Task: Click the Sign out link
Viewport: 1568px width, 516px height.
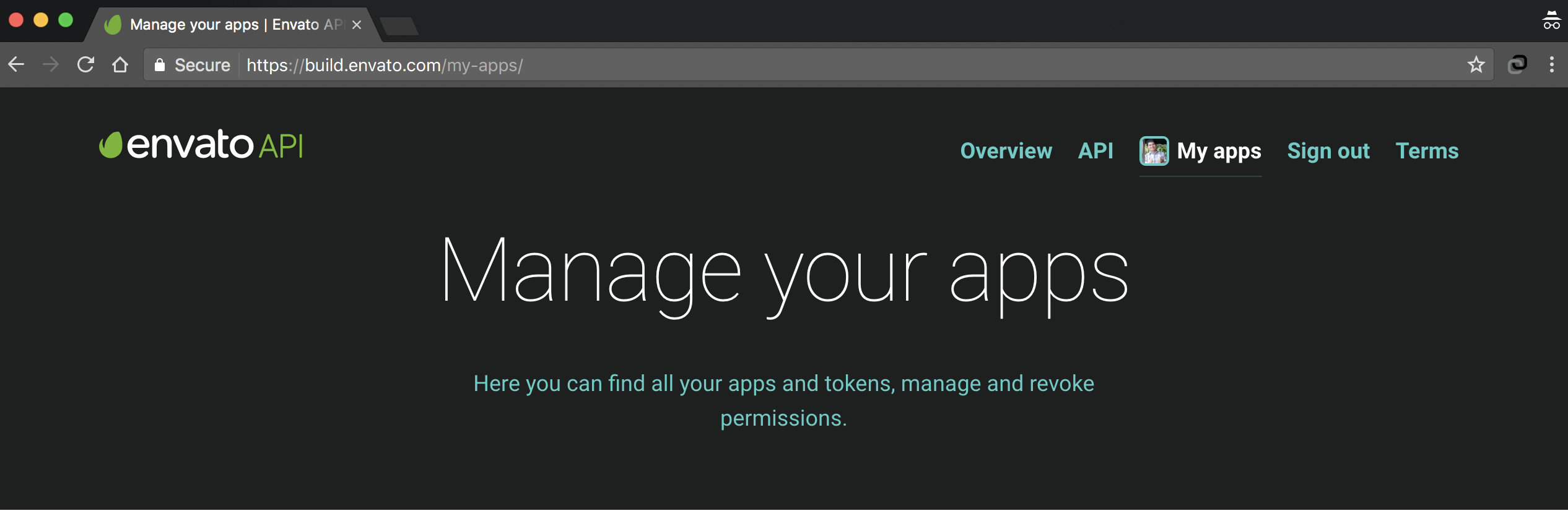Action: pyautogui.click(x=1328, y=152)
